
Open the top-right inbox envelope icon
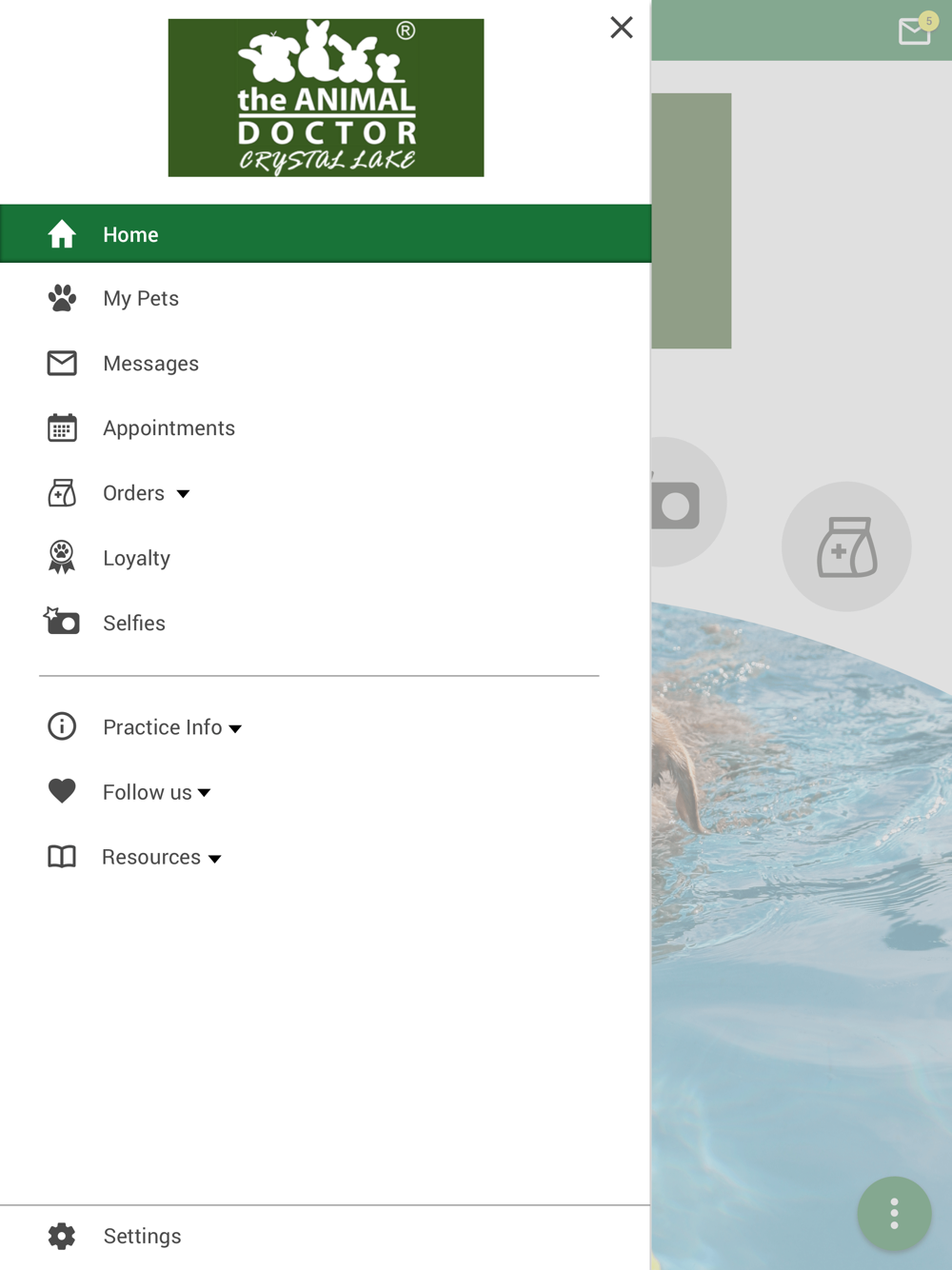pyautogui.click(x=915, y=32)
